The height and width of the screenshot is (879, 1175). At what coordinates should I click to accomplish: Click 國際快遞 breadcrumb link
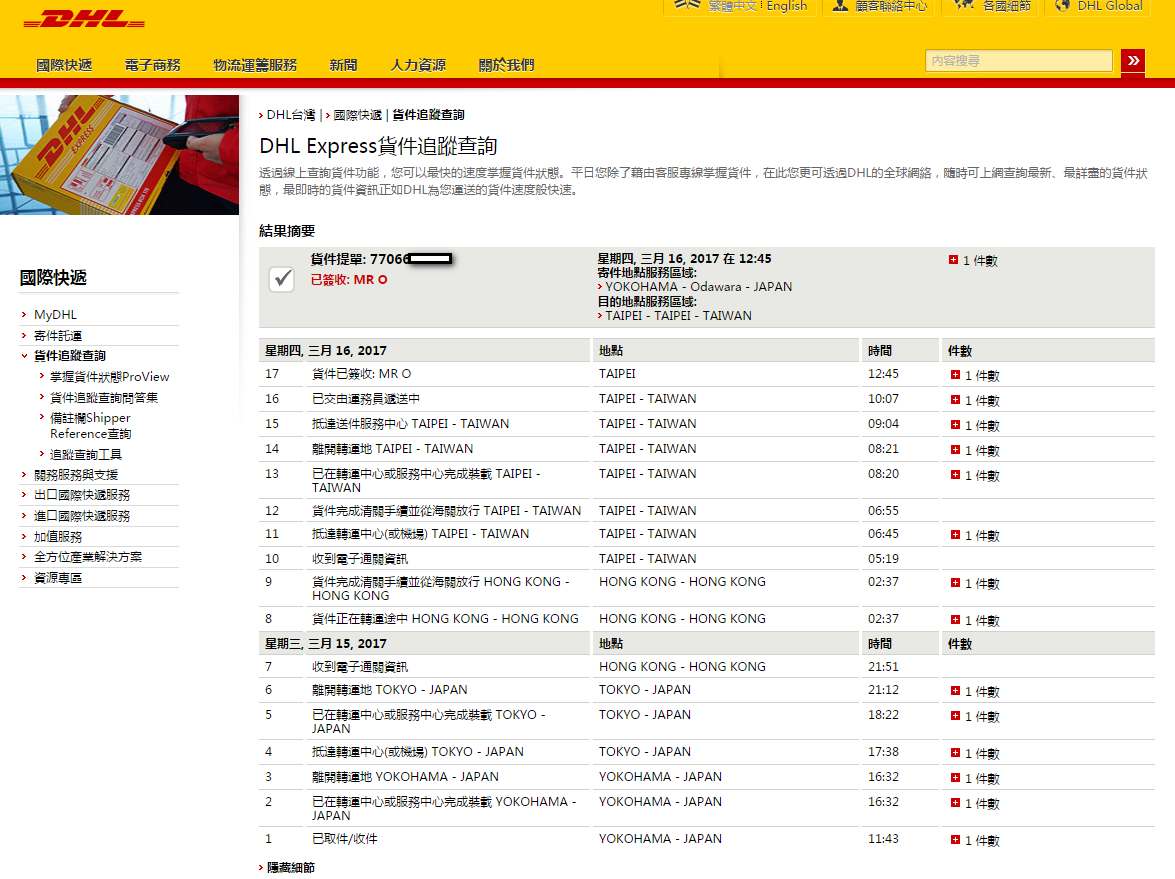coord(357,115)
